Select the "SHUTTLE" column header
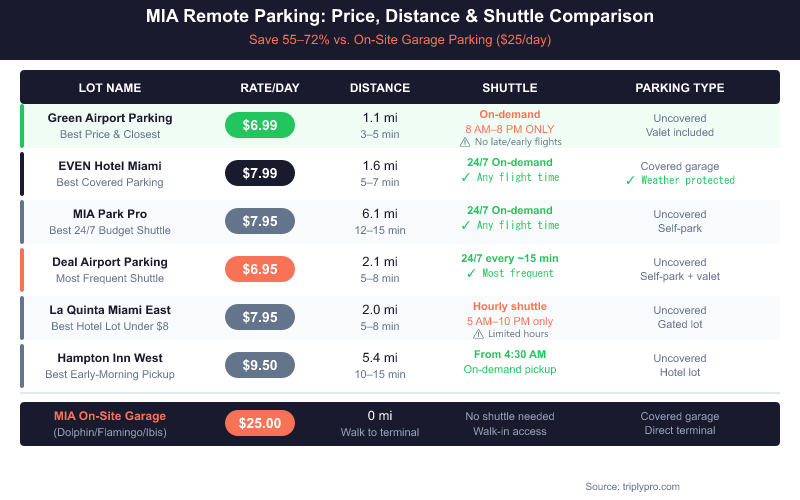This screenshot has width=800, height=500. (x=509, y=88)
